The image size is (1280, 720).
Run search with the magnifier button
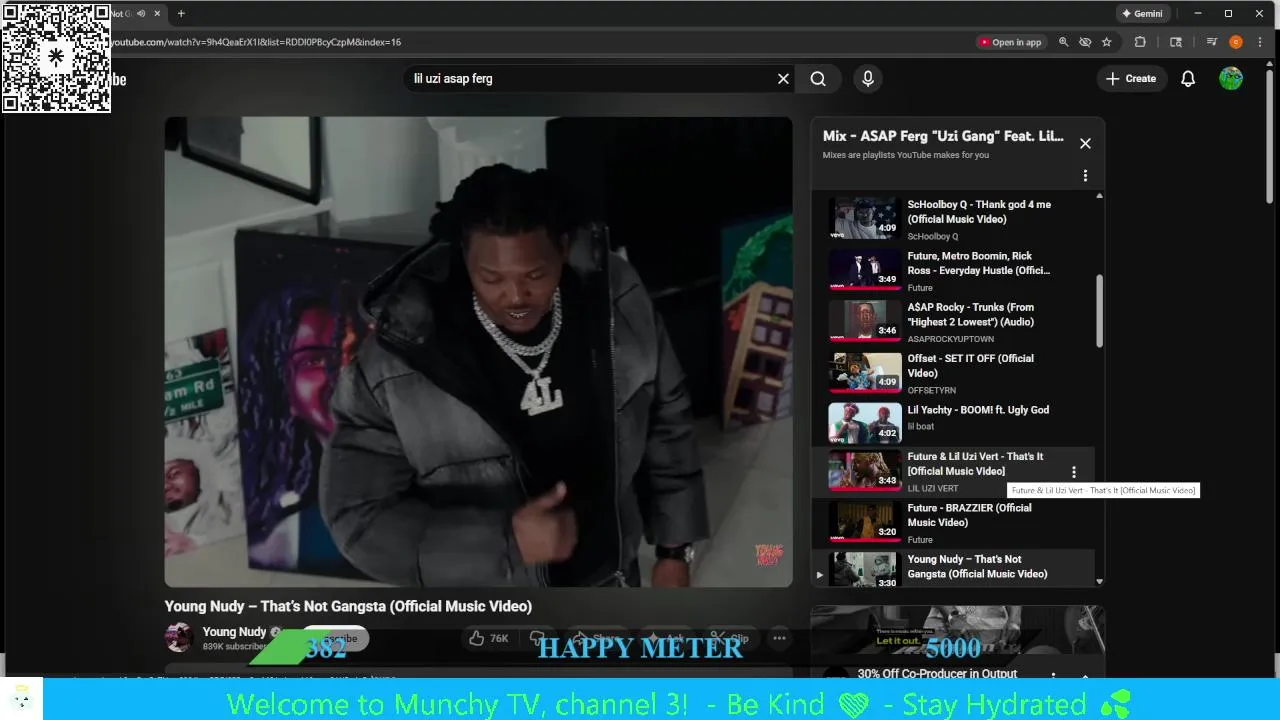coord(818,79)
